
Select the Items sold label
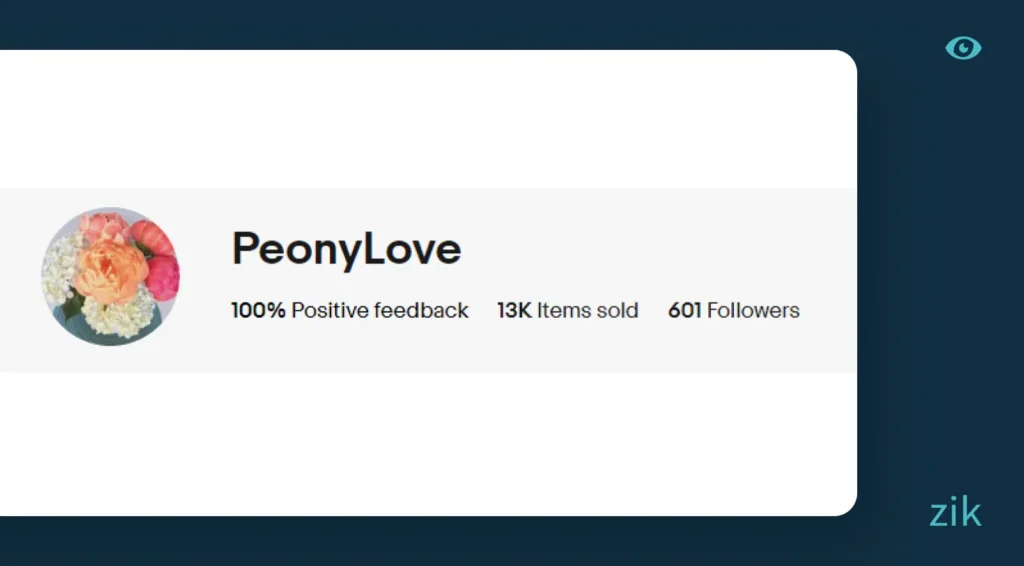pyautogui.click(x=587, y=310)
